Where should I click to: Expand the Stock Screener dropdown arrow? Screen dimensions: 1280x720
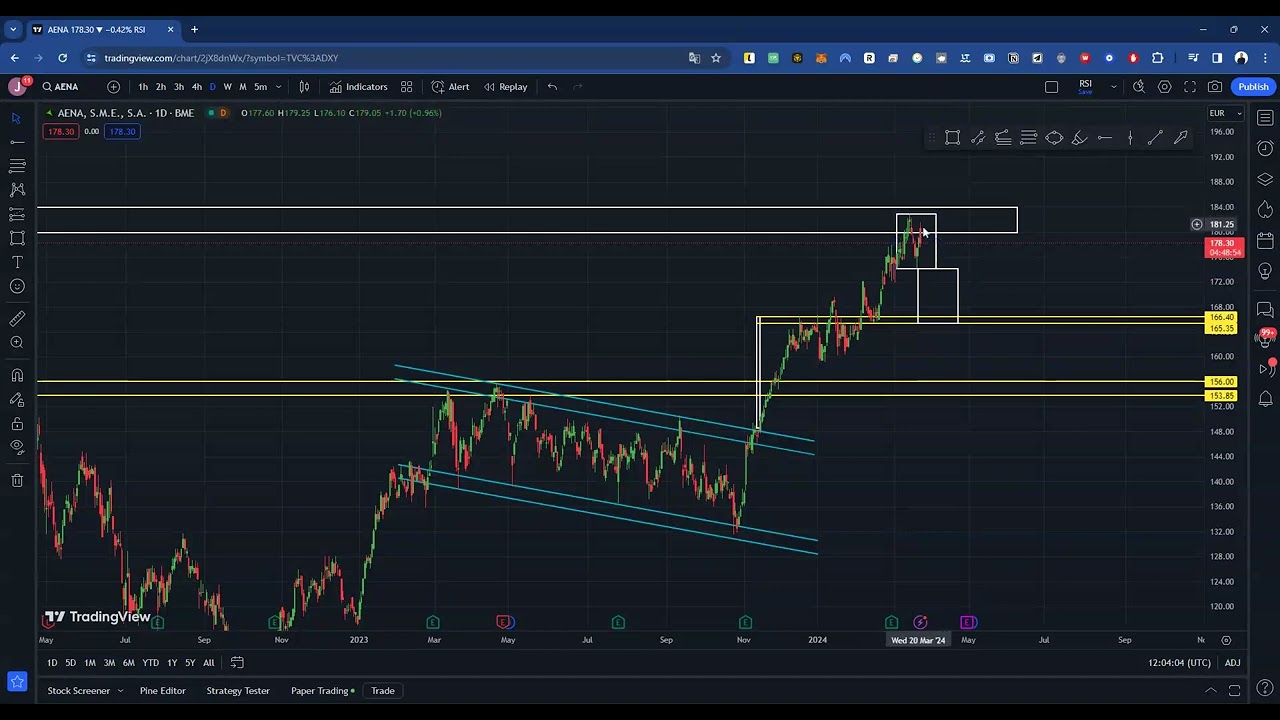tap(120, 691)
